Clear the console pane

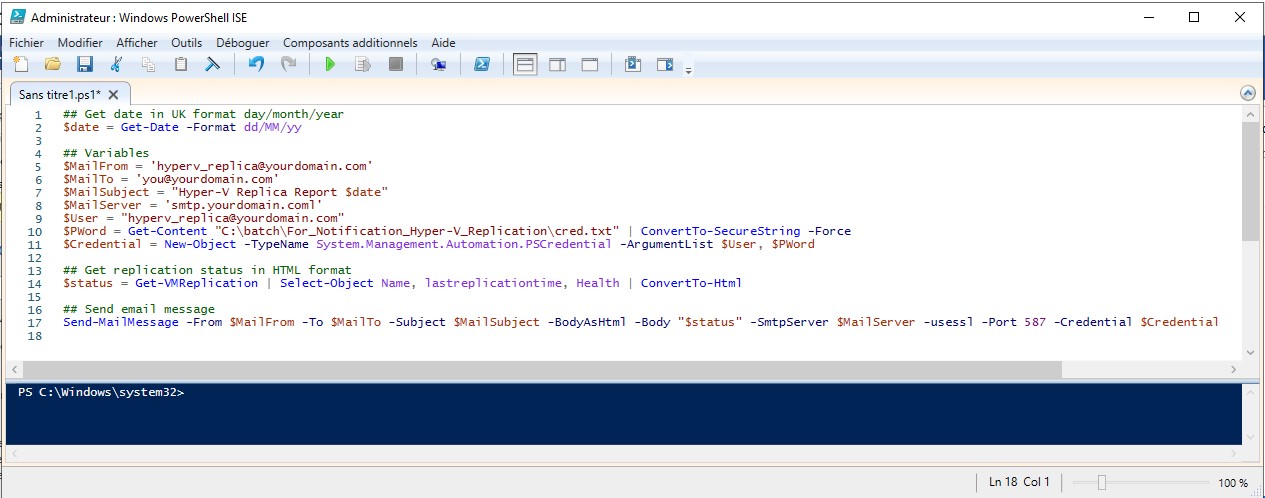[x=212, y=65]
